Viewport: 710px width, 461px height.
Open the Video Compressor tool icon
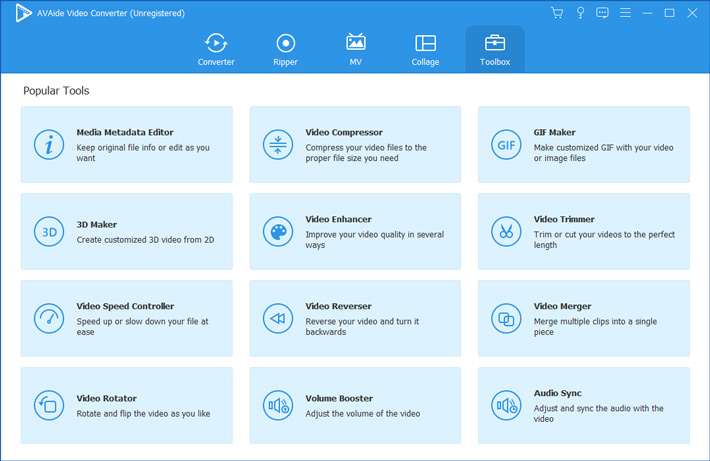click(277, 145)
